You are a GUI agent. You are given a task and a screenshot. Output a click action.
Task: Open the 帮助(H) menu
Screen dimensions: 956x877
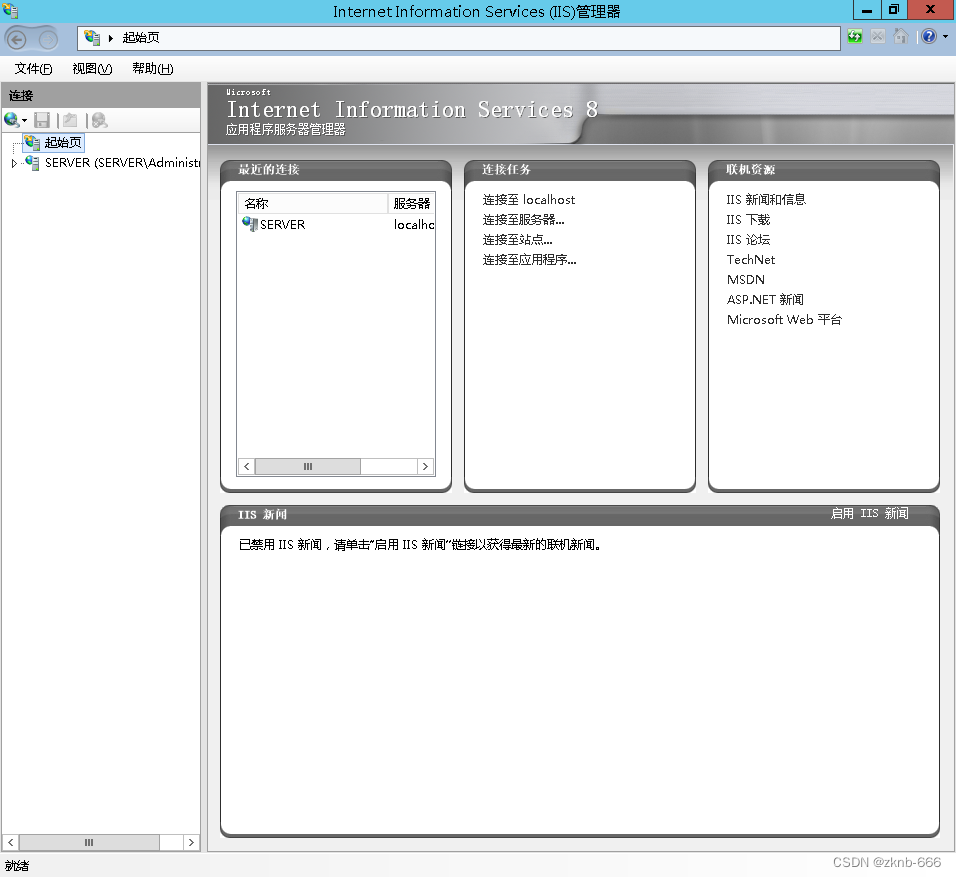tap(152, 68)
